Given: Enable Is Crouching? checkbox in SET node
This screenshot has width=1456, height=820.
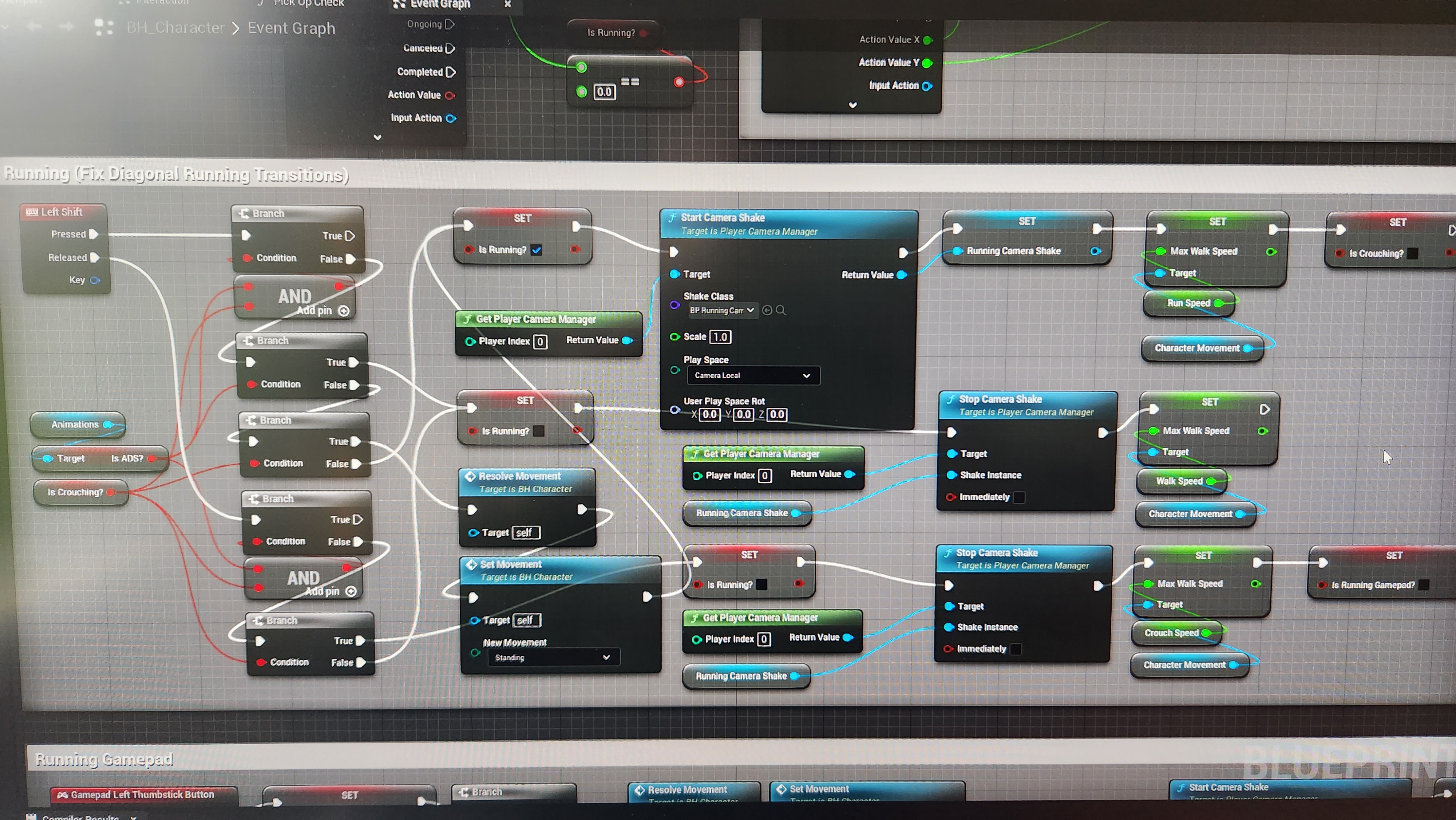Looking at the screenshot, I should click(x=1412, y=253).
